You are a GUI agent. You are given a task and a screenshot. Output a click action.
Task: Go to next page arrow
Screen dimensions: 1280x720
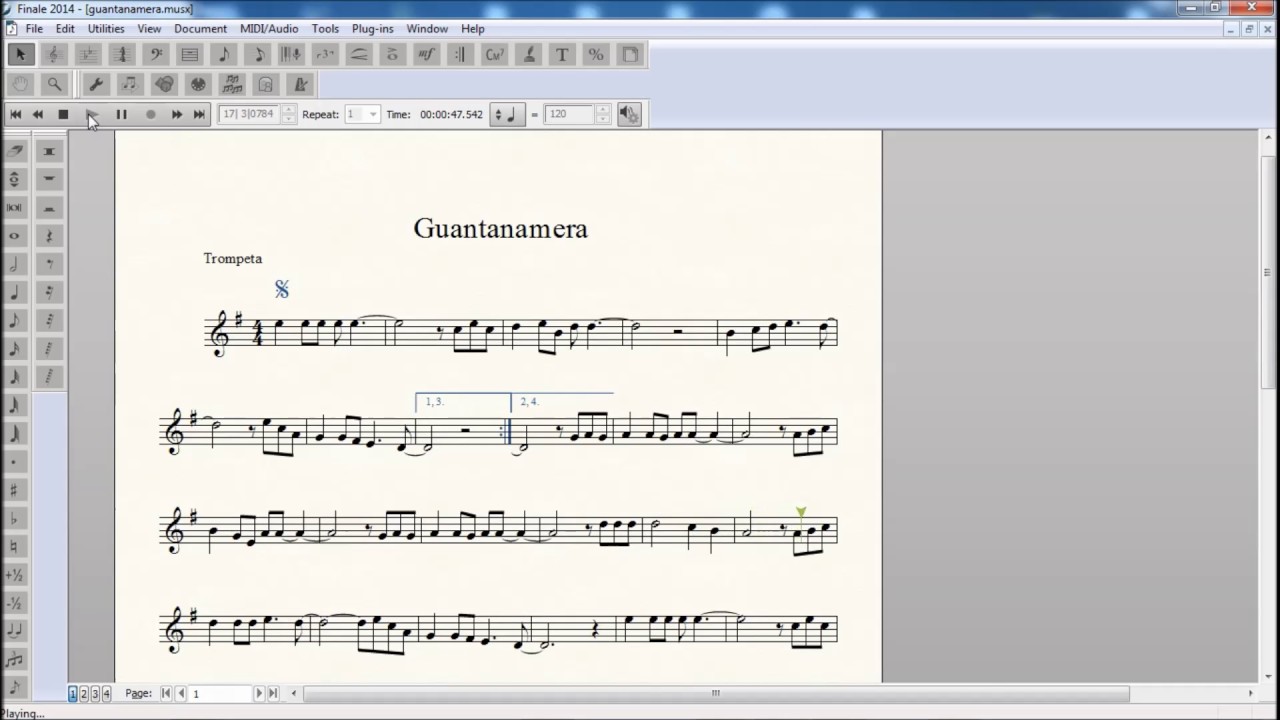(259, 693)
